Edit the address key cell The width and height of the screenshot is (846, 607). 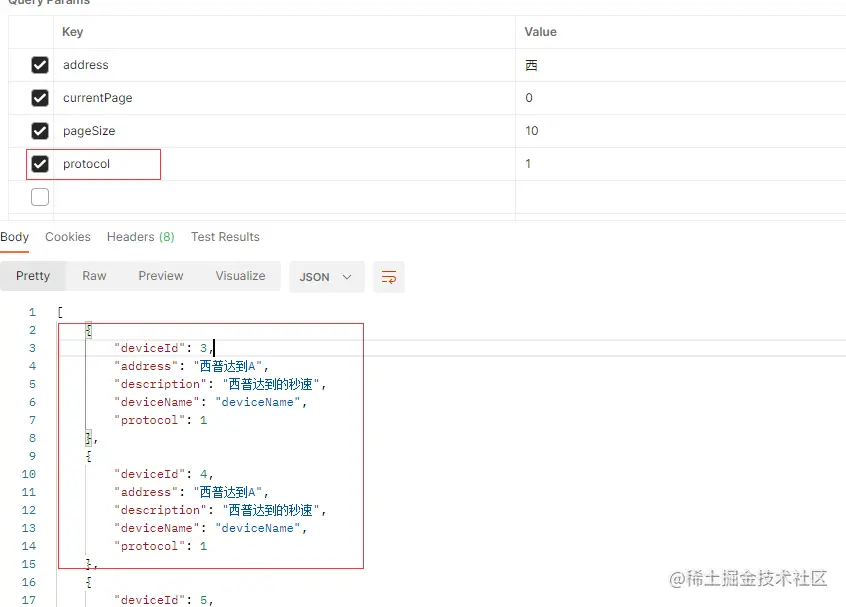point(284,65)
